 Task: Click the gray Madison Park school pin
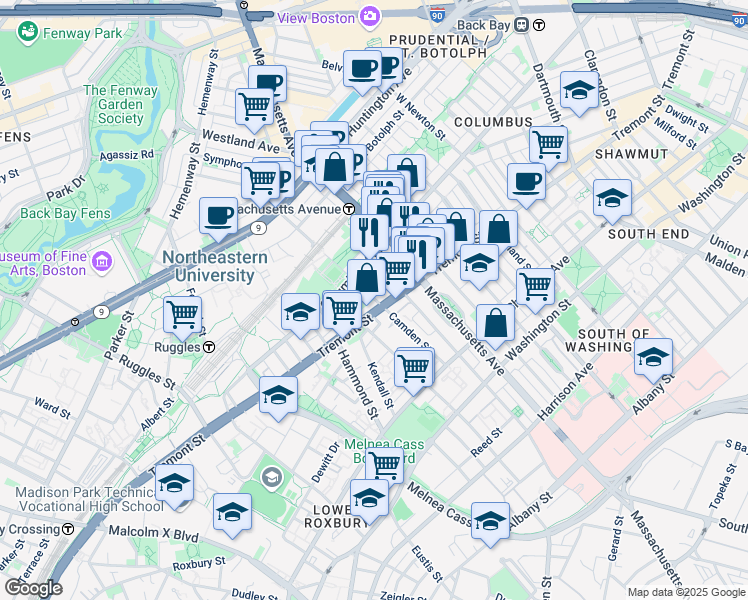(x=272, y=477)
